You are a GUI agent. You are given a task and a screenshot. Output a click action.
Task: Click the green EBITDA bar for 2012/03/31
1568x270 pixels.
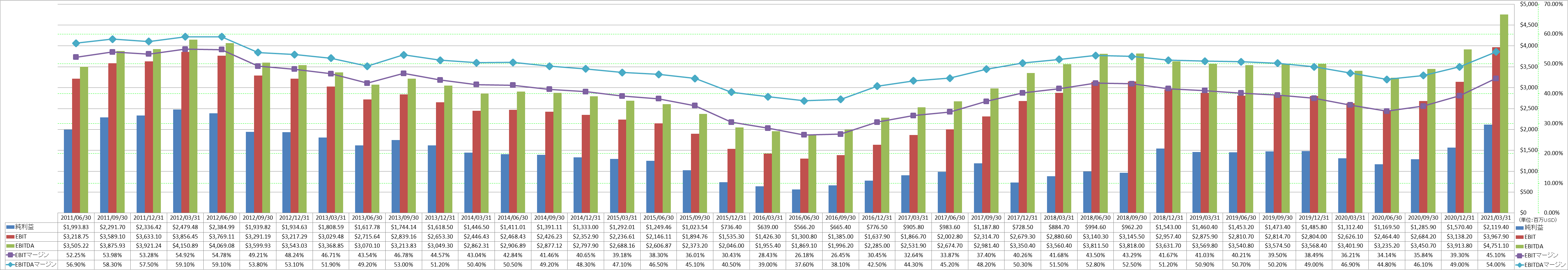click(193, 127)
